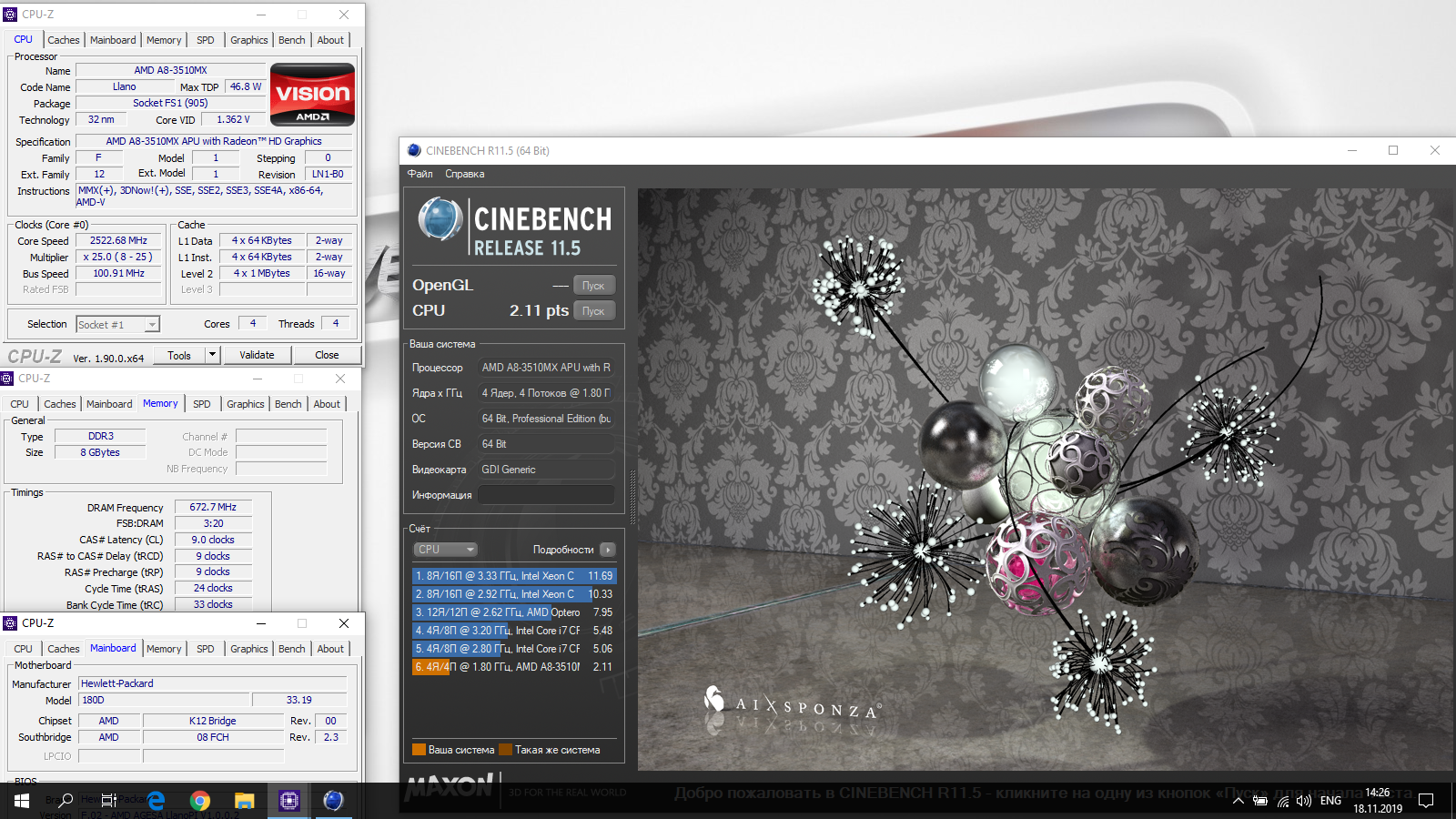Open the taskbar clock and date
Viewport: 1456px width, 819px height.
[1378, 801]
